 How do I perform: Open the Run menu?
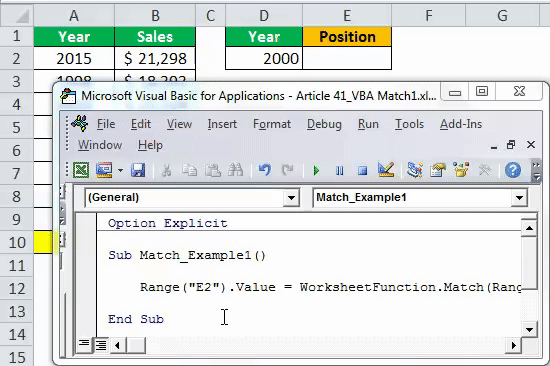(368, 124)
